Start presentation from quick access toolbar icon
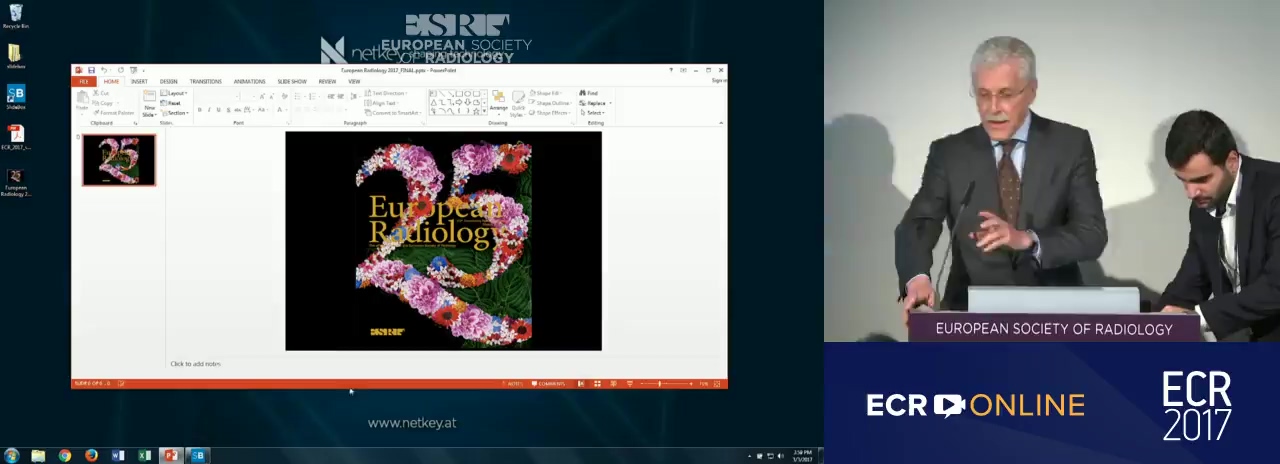The height and width of the screenshot is (464, 1280). click(x=133, y=70)
